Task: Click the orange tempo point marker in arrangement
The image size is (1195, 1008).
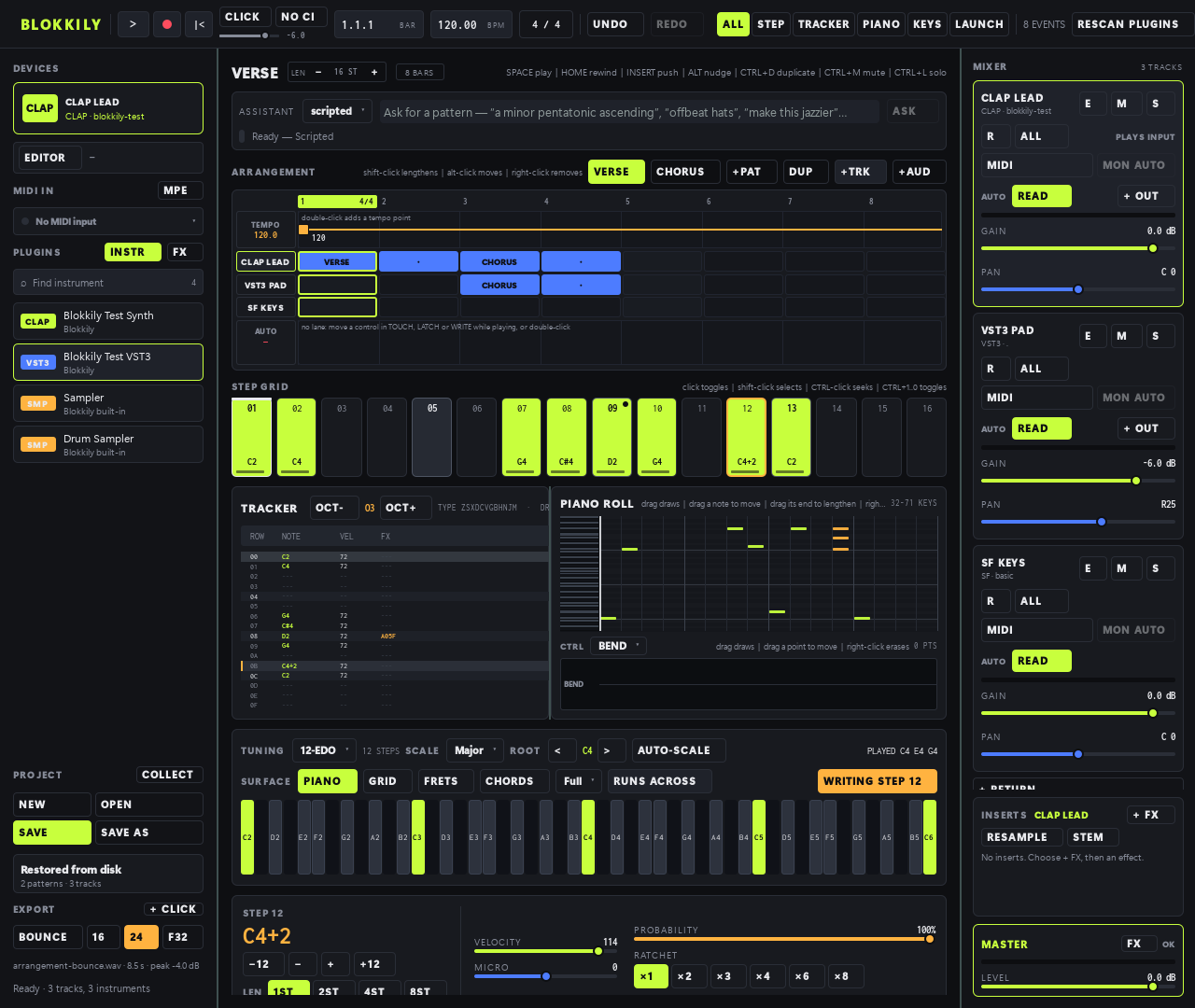Action: (x=303, y=230)
